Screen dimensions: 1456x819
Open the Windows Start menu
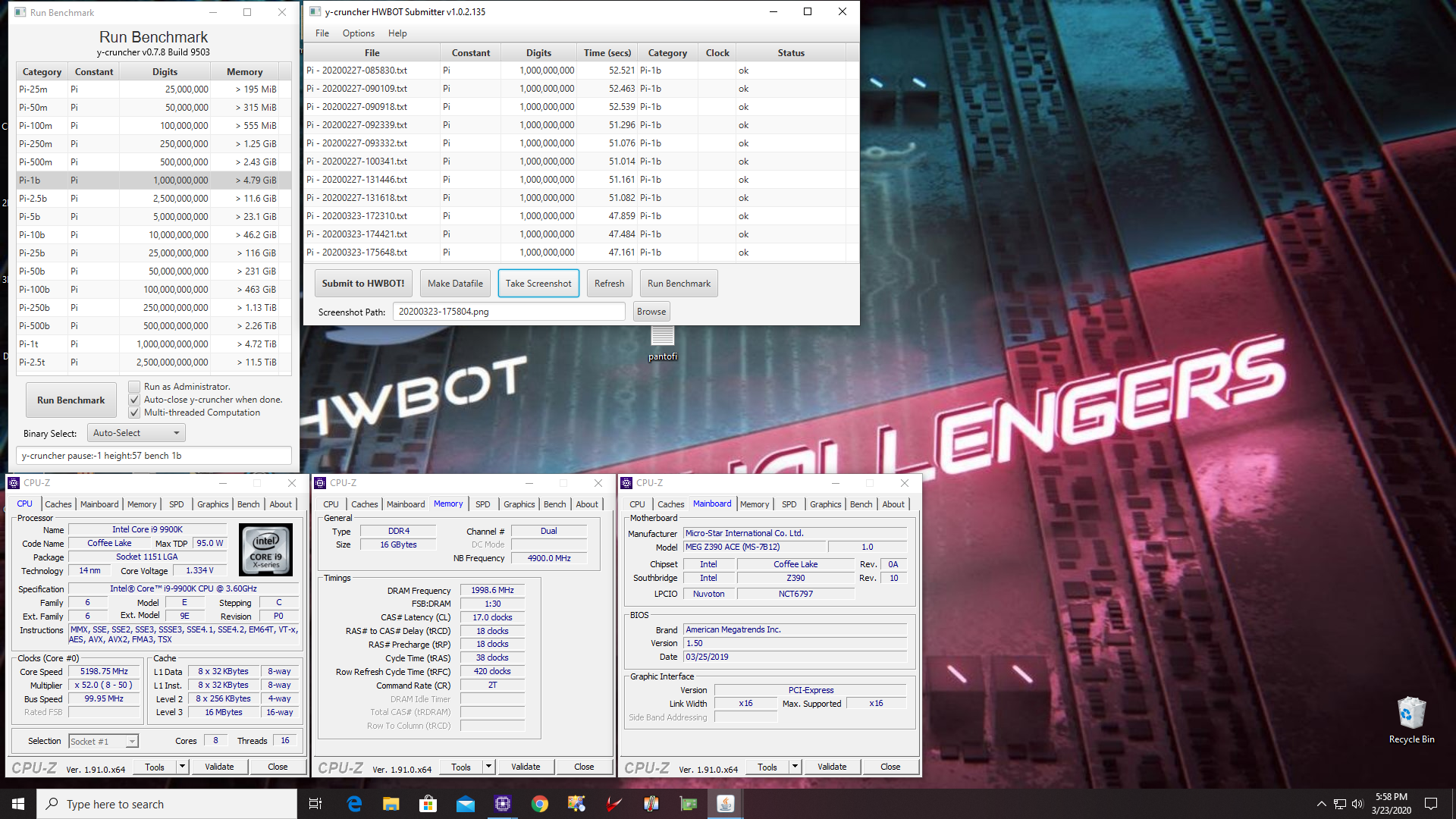pyautogui.click(x=18, y=804)
